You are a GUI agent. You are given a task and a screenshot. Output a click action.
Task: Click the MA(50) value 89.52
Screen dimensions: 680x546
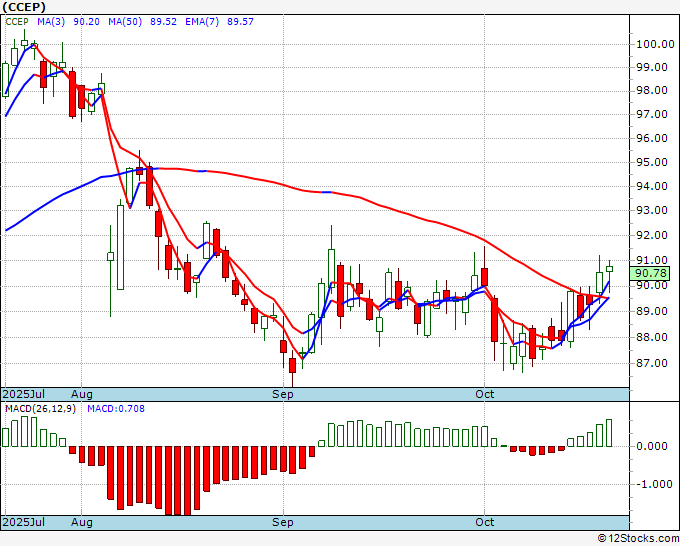[x=163, y=22]
